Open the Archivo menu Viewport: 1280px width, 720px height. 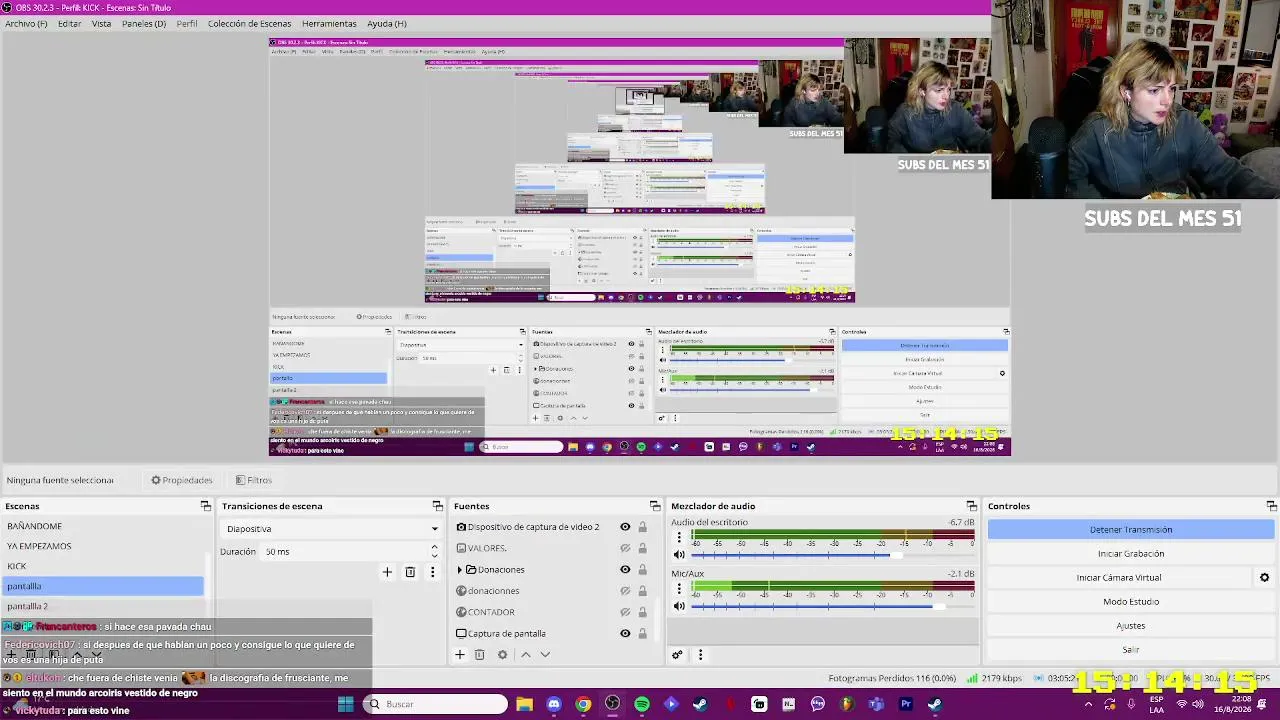pyautogui.click(x=26, y=23)
